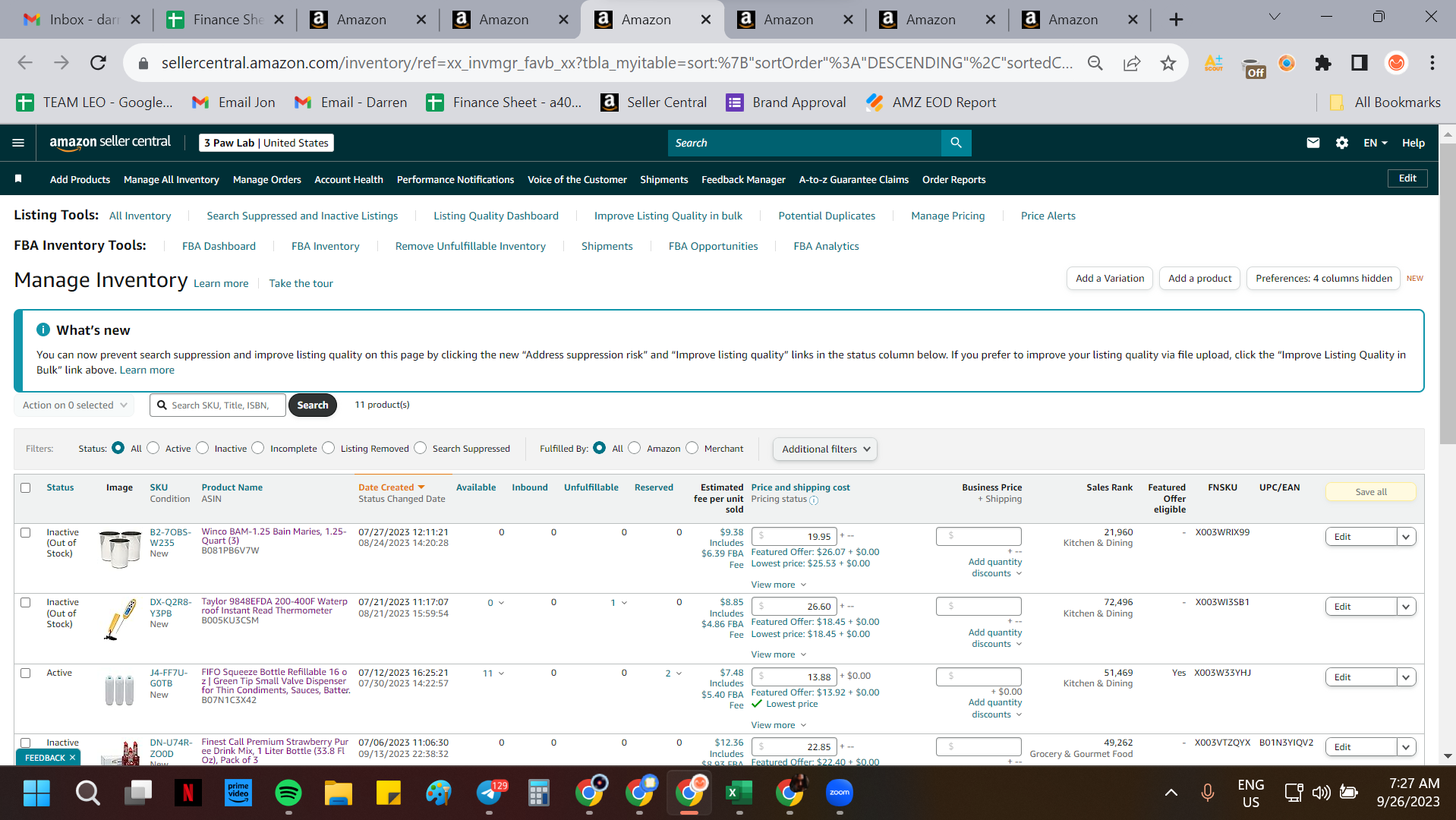Select Fulfilled By Amazon radio
1456x820 pixels.
point(635,448)
